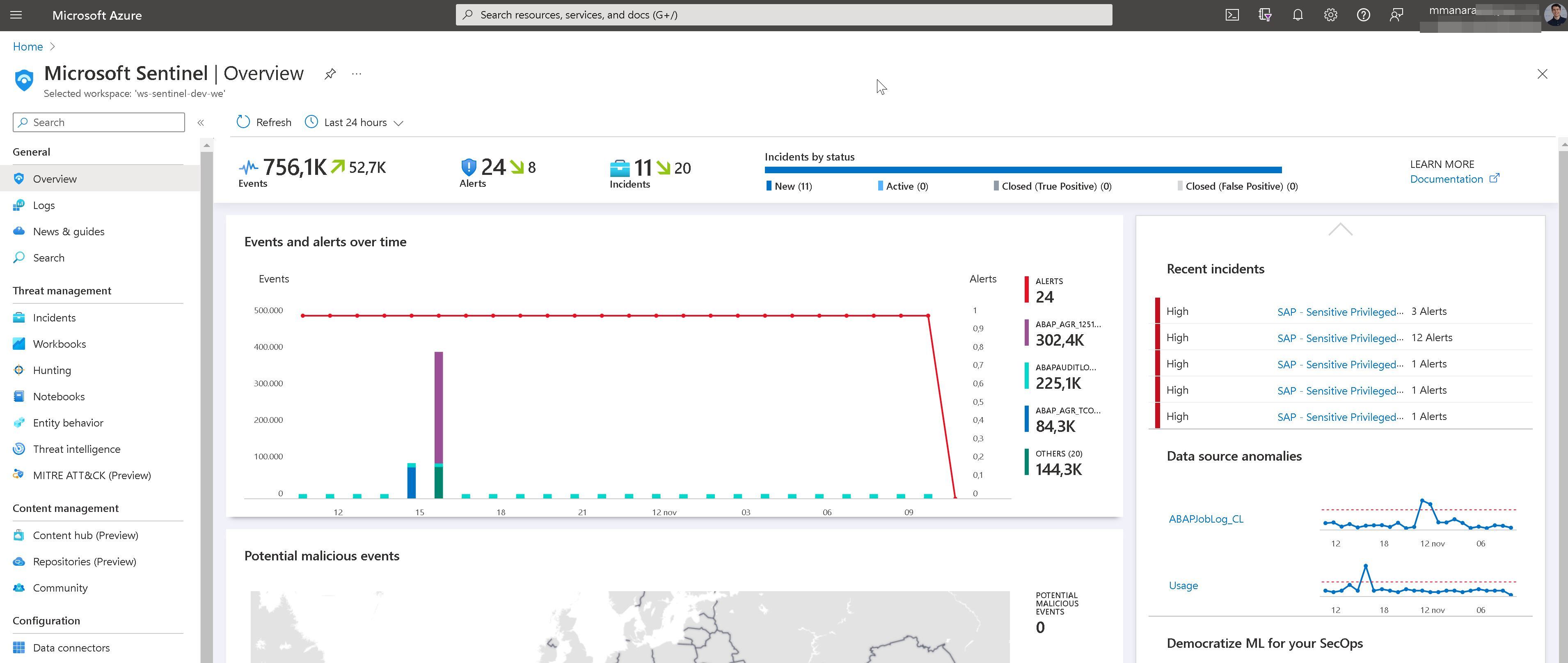Screen dimensions: 1568x663
Task: Click the Notebooks icon in sidebar
Action: (x=19, y=396)
